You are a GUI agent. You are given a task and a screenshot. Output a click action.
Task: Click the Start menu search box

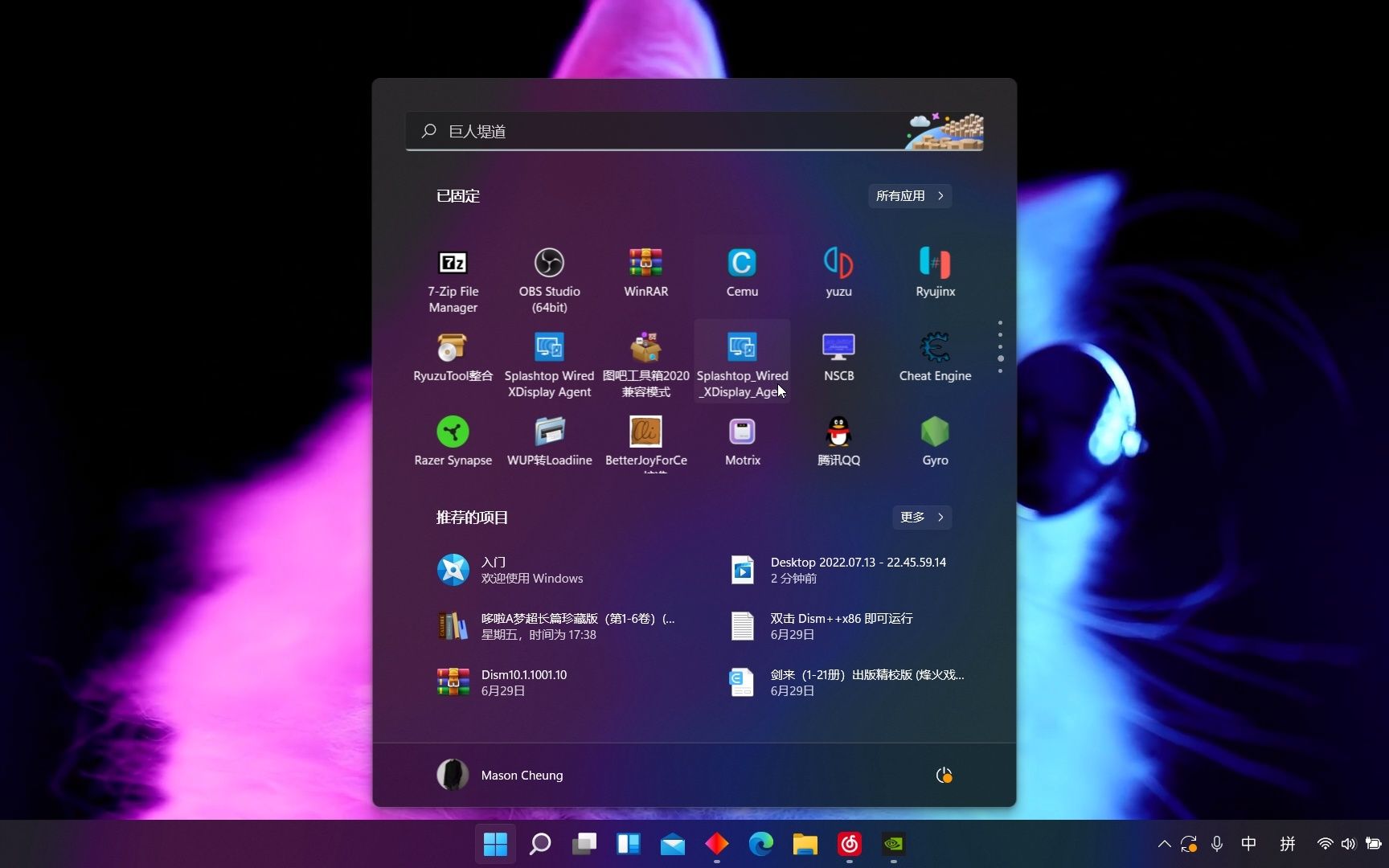pos(694,131)
